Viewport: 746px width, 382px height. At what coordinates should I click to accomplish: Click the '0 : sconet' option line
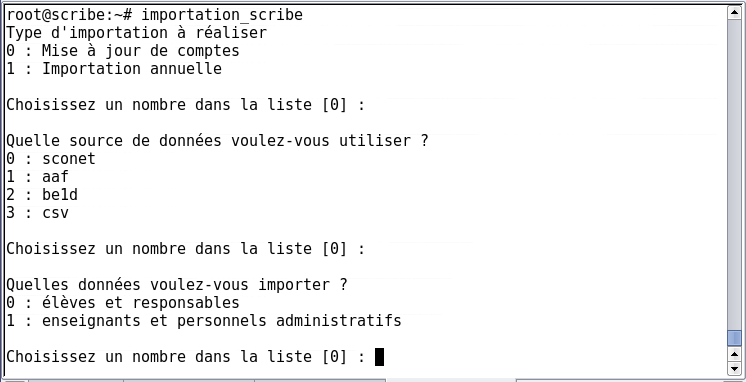tap(51, 159)
